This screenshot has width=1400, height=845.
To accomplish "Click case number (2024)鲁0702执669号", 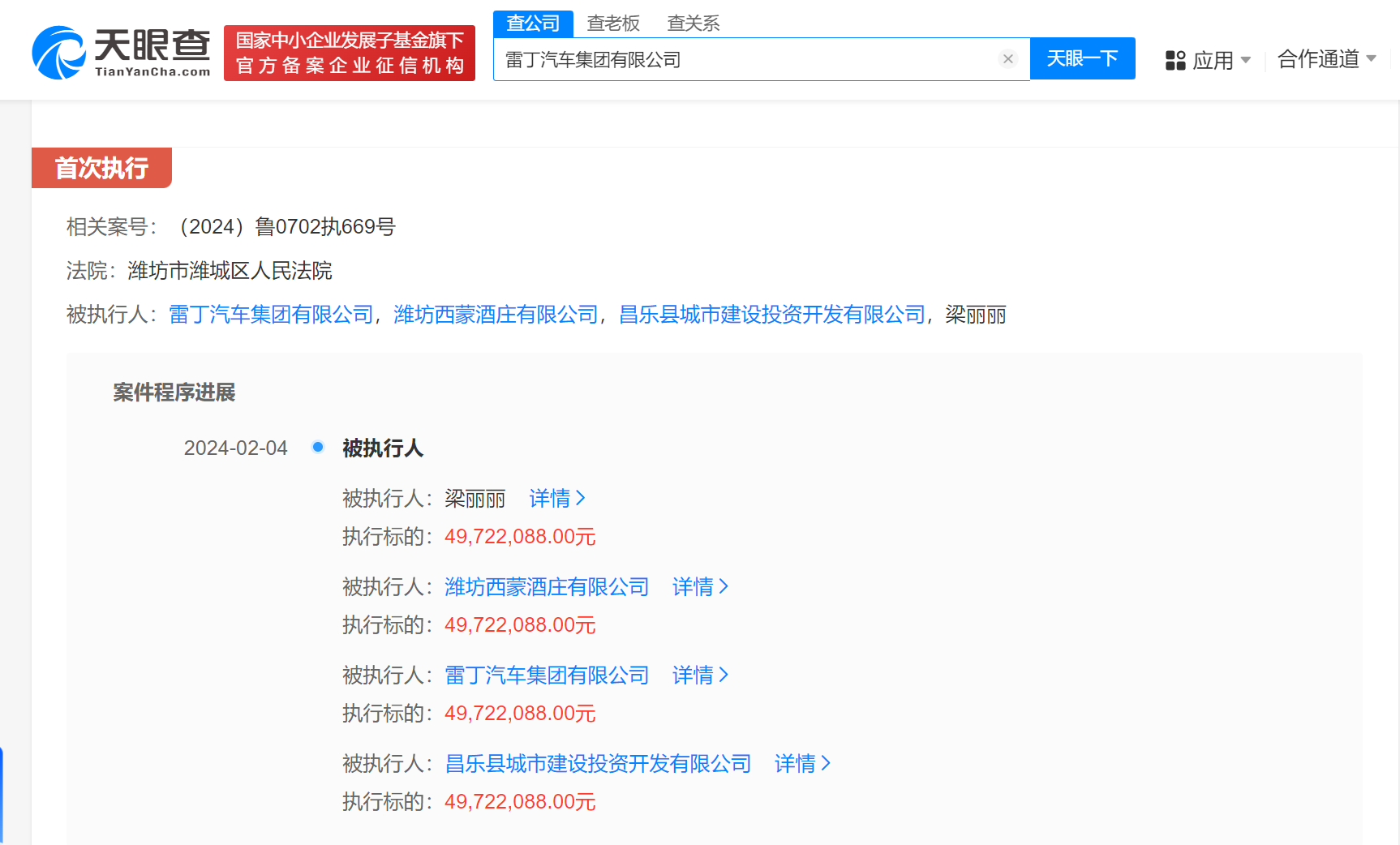I will pos(283,226).
